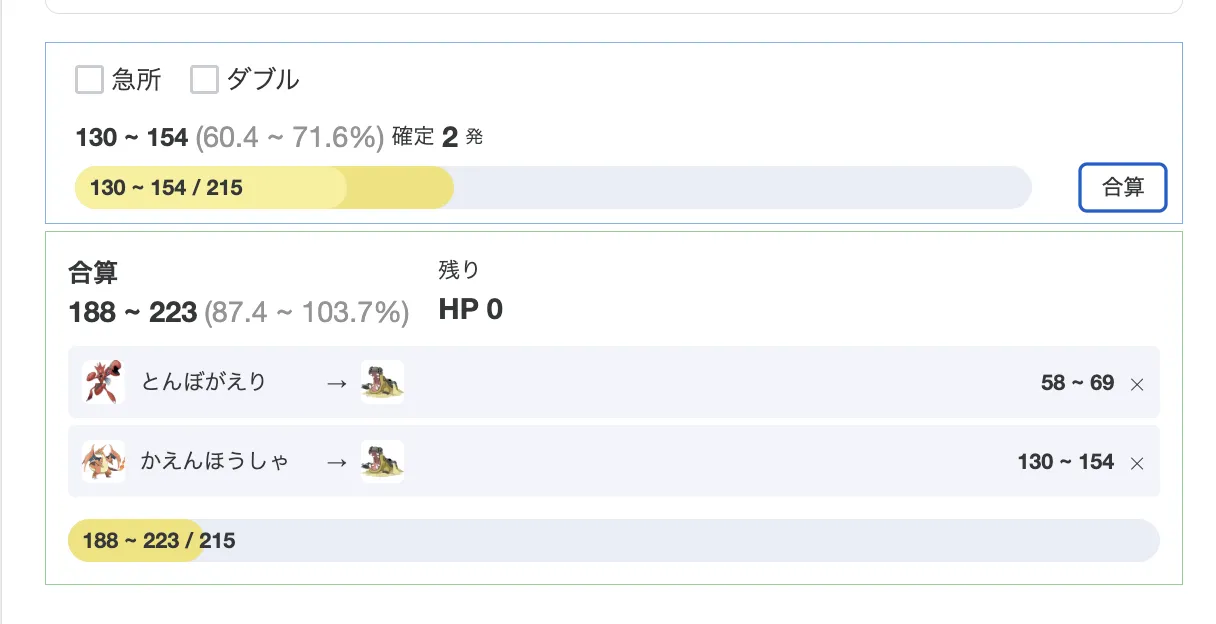
Task: Remove the とんぼがえり damage entry with the × icon
Action: 1137,383
